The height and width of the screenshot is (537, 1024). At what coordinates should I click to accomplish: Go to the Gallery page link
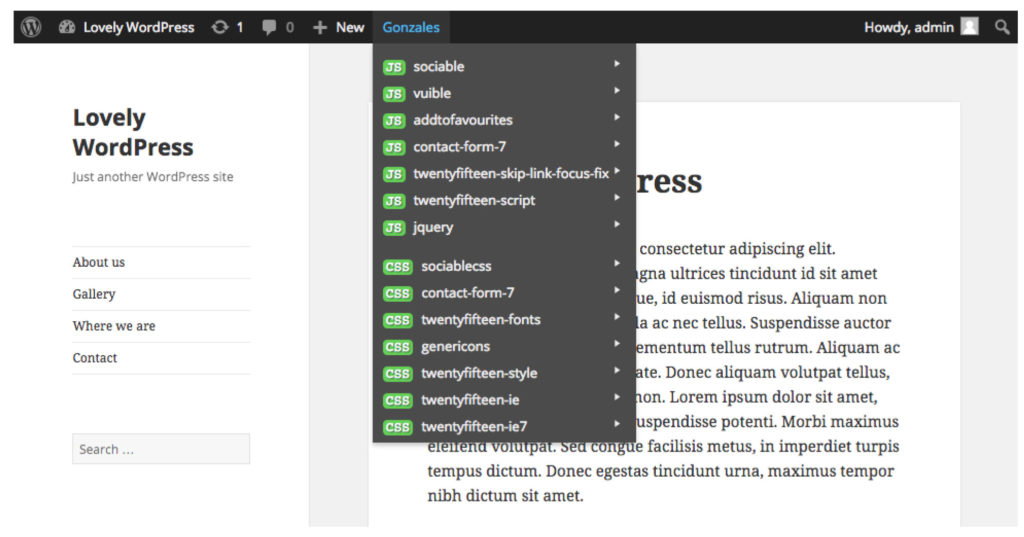94,294
